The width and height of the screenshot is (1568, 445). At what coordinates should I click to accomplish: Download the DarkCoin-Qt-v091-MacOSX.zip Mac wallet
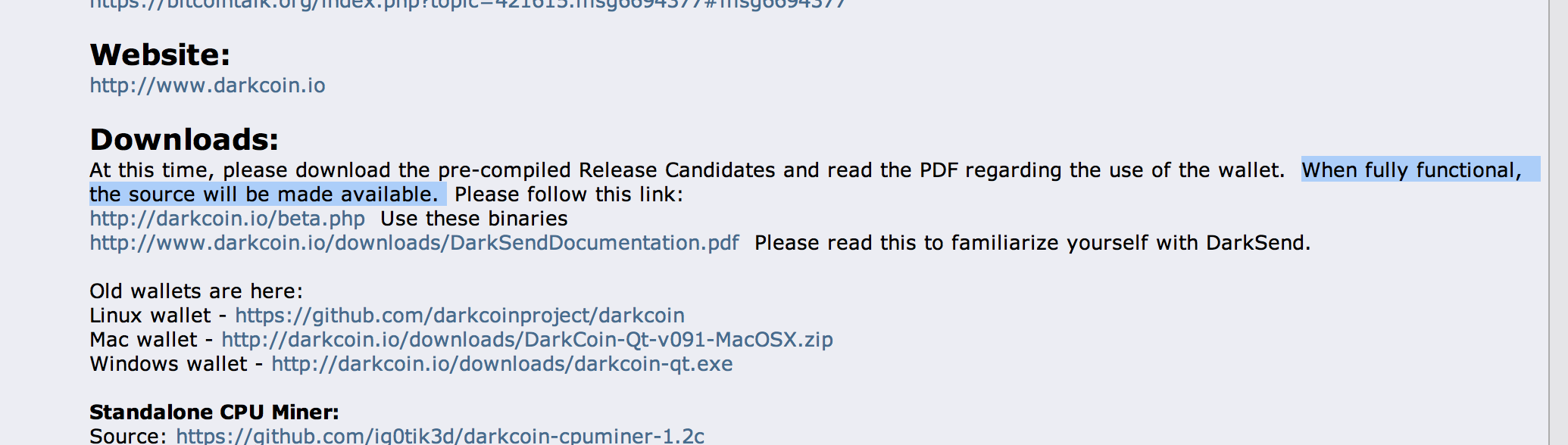[x=527, y=340]
